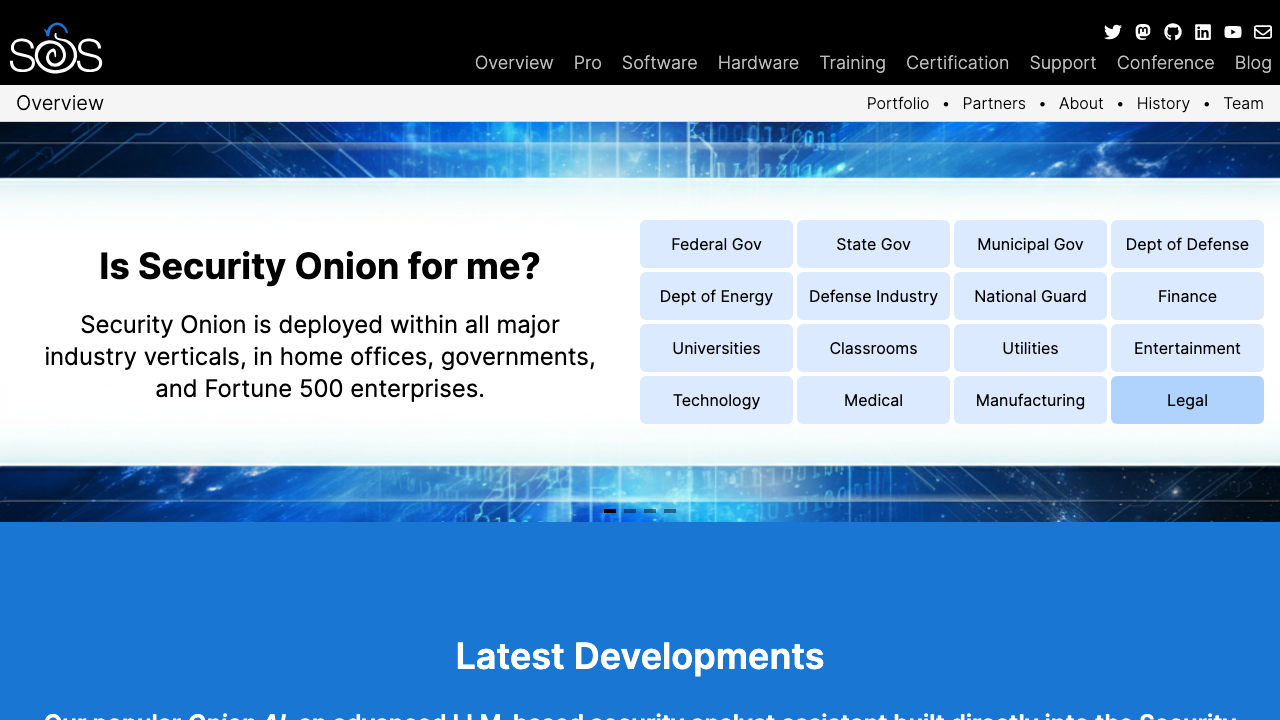Viewport: 1280px width, 720px height.
Task: Jump to the History section link
Action: click(1163, 104)
